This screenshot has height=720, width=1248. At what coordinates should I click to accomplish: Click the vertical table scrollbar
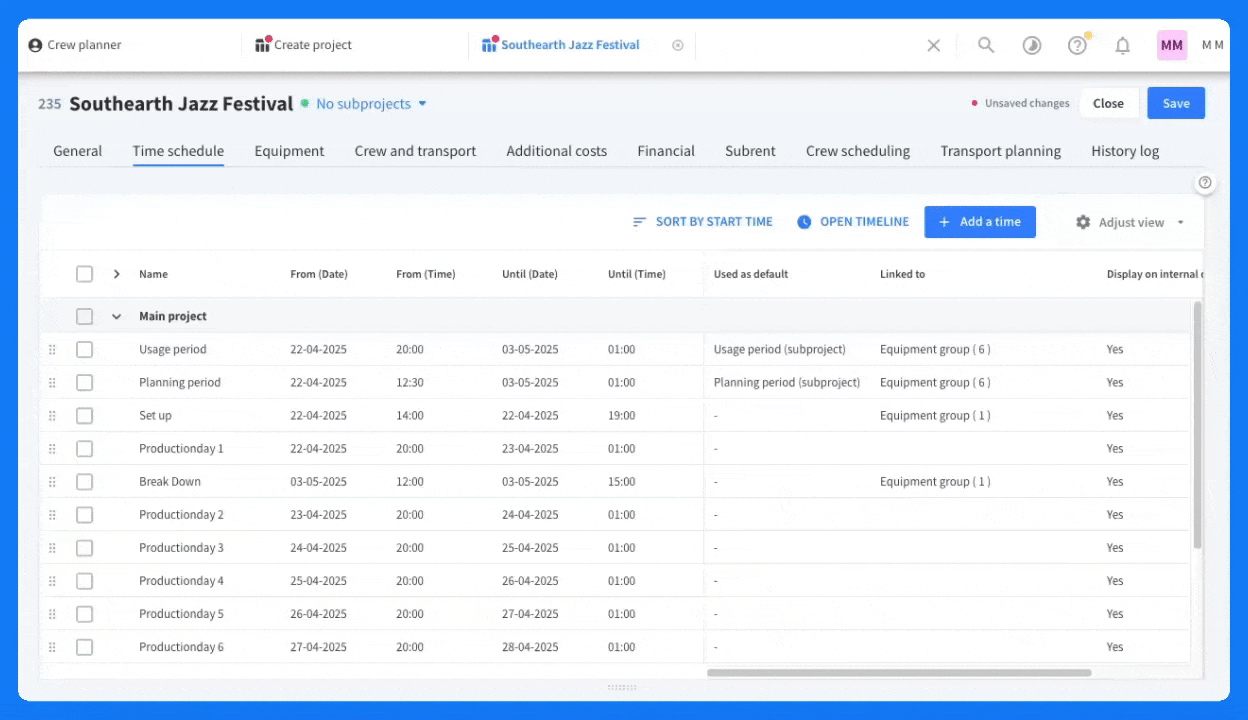(1197, 424)
